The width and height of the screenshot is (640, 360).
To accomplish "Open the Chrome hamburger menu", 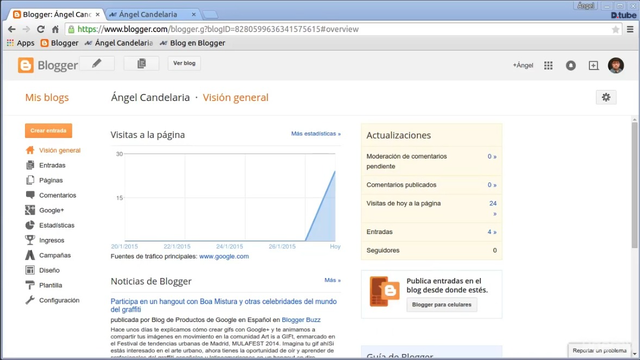I will pos(630,29).
